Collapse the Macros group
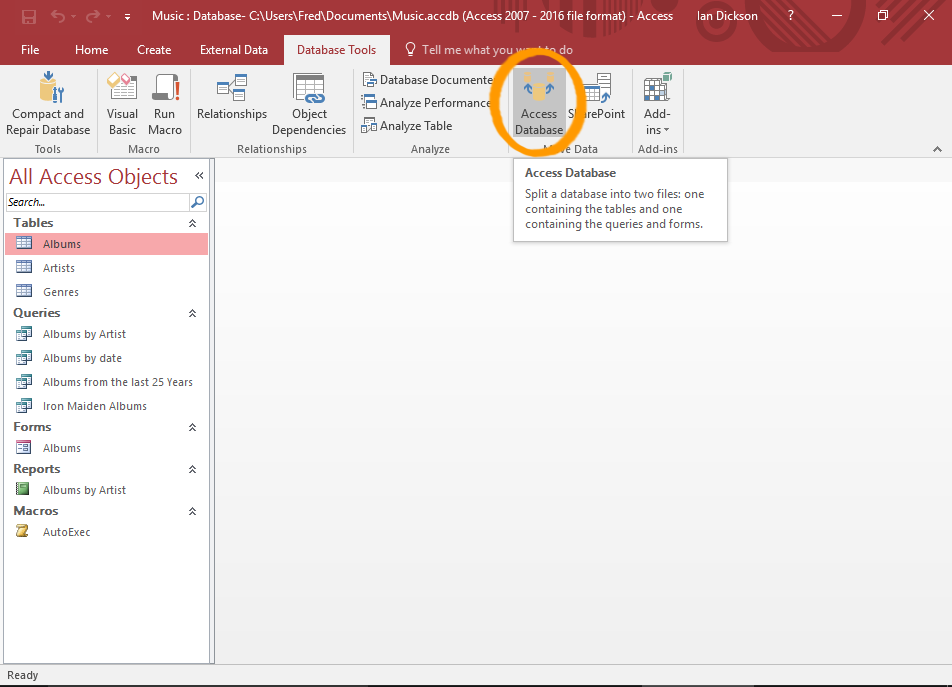Viewport: 952px width, 687px height. point(192,511)
